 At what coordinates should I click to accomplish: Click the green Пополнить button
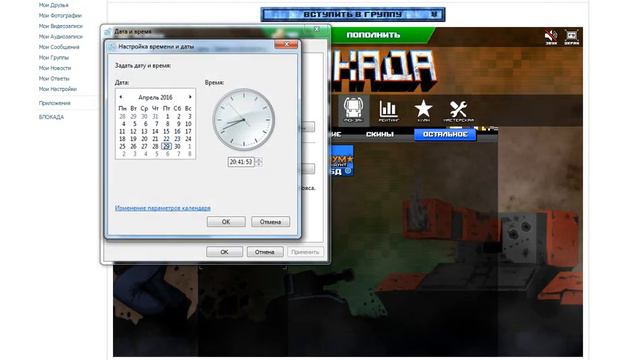(373, 35)
